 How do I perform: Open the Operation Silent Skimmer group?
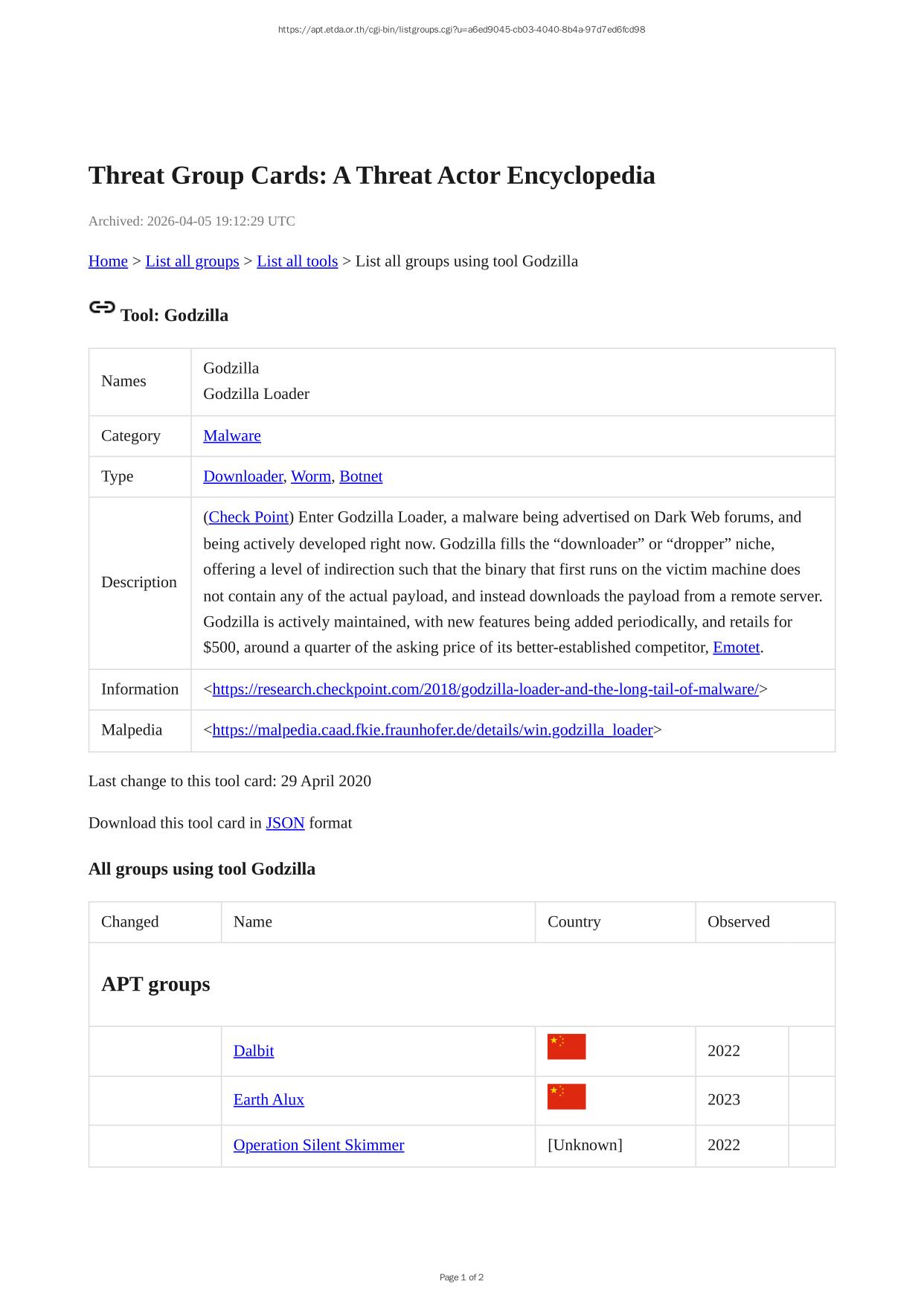point(318,1145)
